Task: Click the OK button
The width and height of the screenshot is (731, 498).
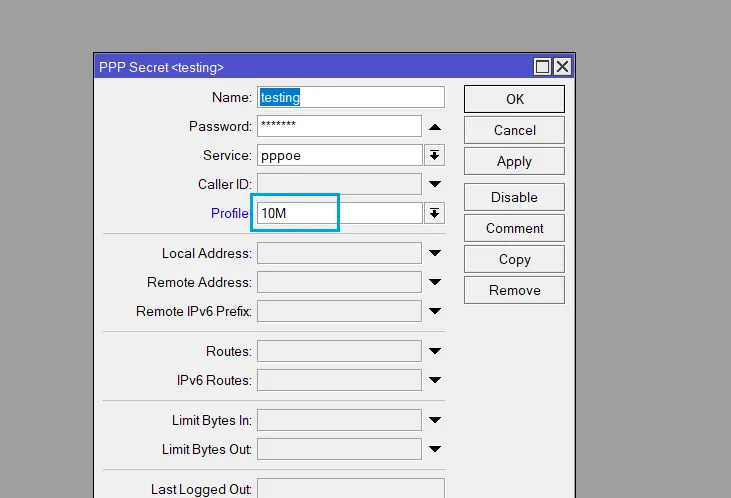Action: click(514, 99)
